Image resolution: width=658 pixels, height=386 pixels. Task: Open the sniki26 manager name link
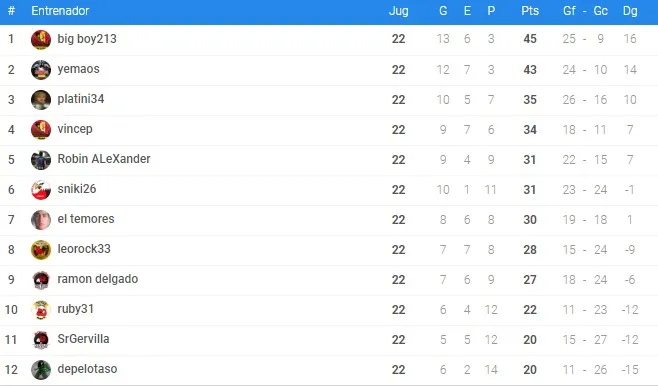[x=77, y=189]
